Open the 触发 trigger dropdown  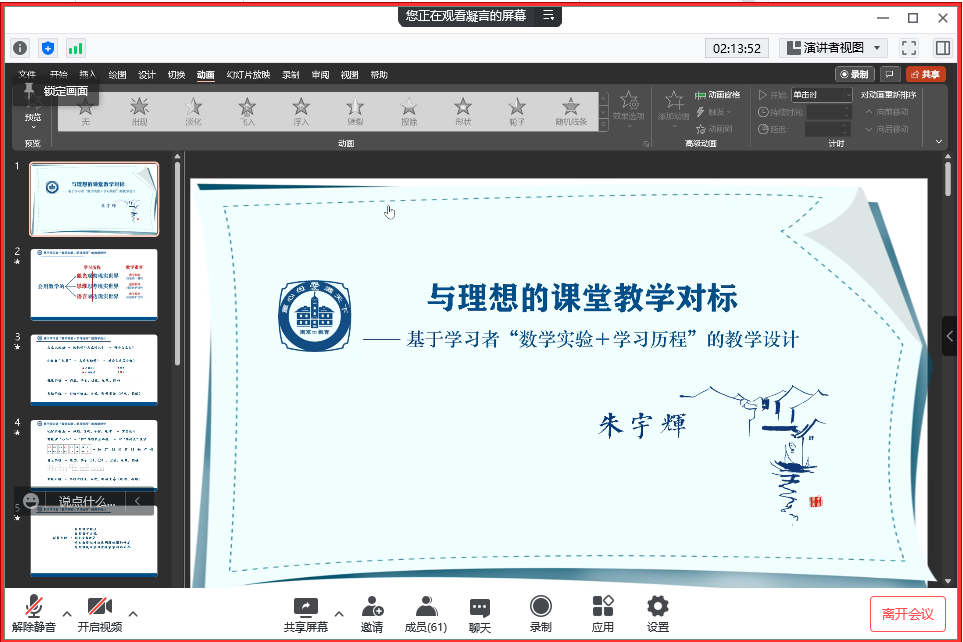714,112
